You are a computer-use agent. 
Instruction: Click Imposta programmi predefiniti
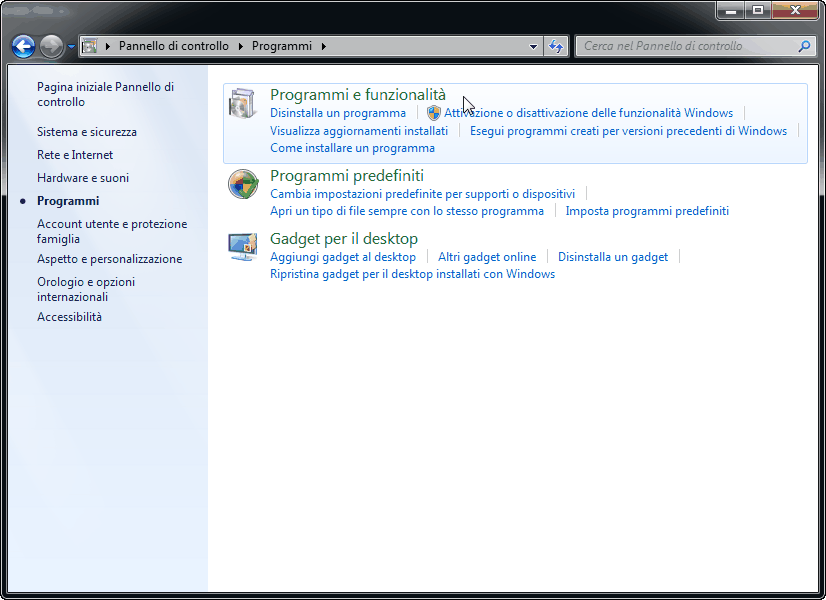647,211
